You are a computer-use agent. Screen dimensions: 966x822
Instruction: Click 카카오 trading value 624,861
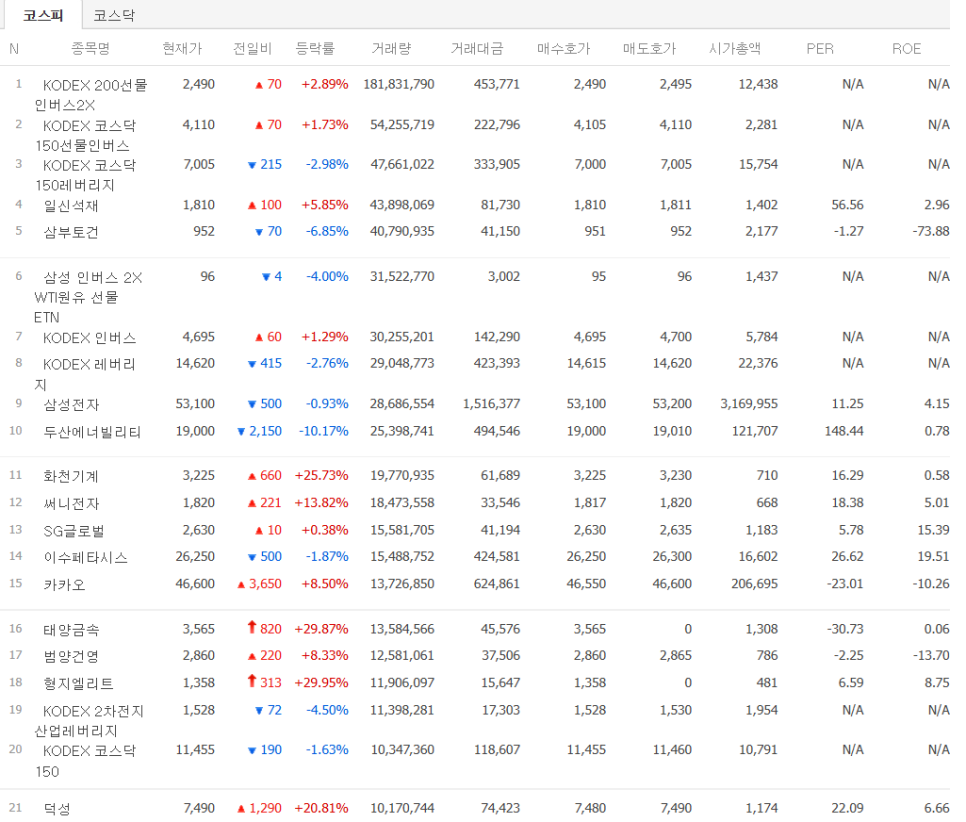pyautogui.click(x=497, y=583)
